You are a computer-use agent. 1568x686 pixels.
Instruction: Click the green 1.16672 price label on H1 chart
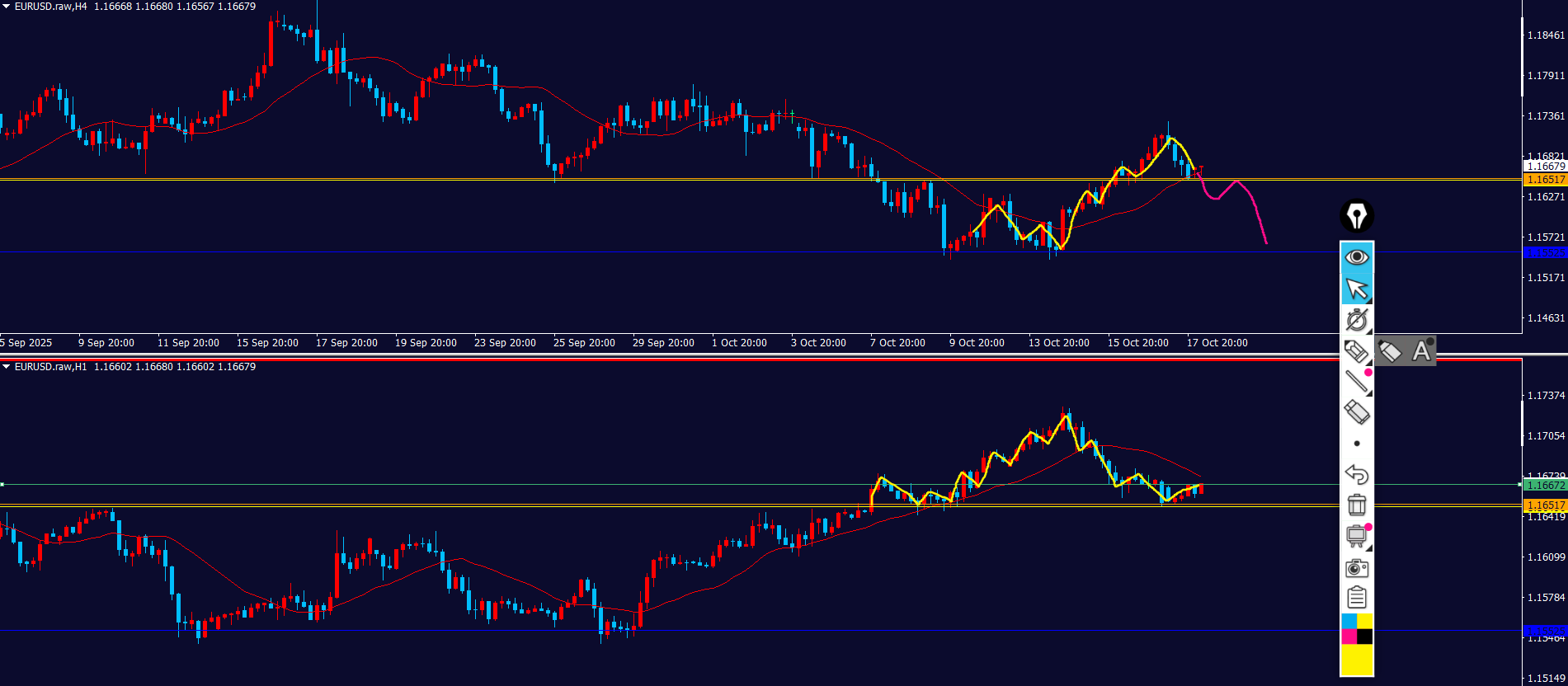(x=1545, y=486)
